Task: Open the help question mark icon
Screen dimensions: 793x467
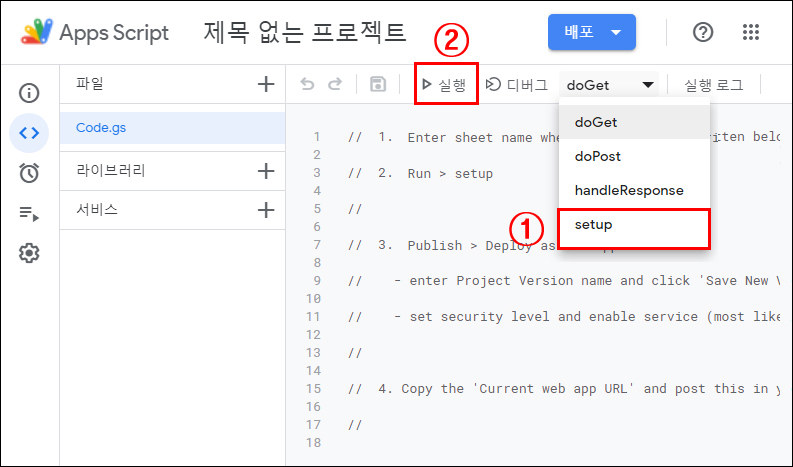Action: click(x=703, y=32)
